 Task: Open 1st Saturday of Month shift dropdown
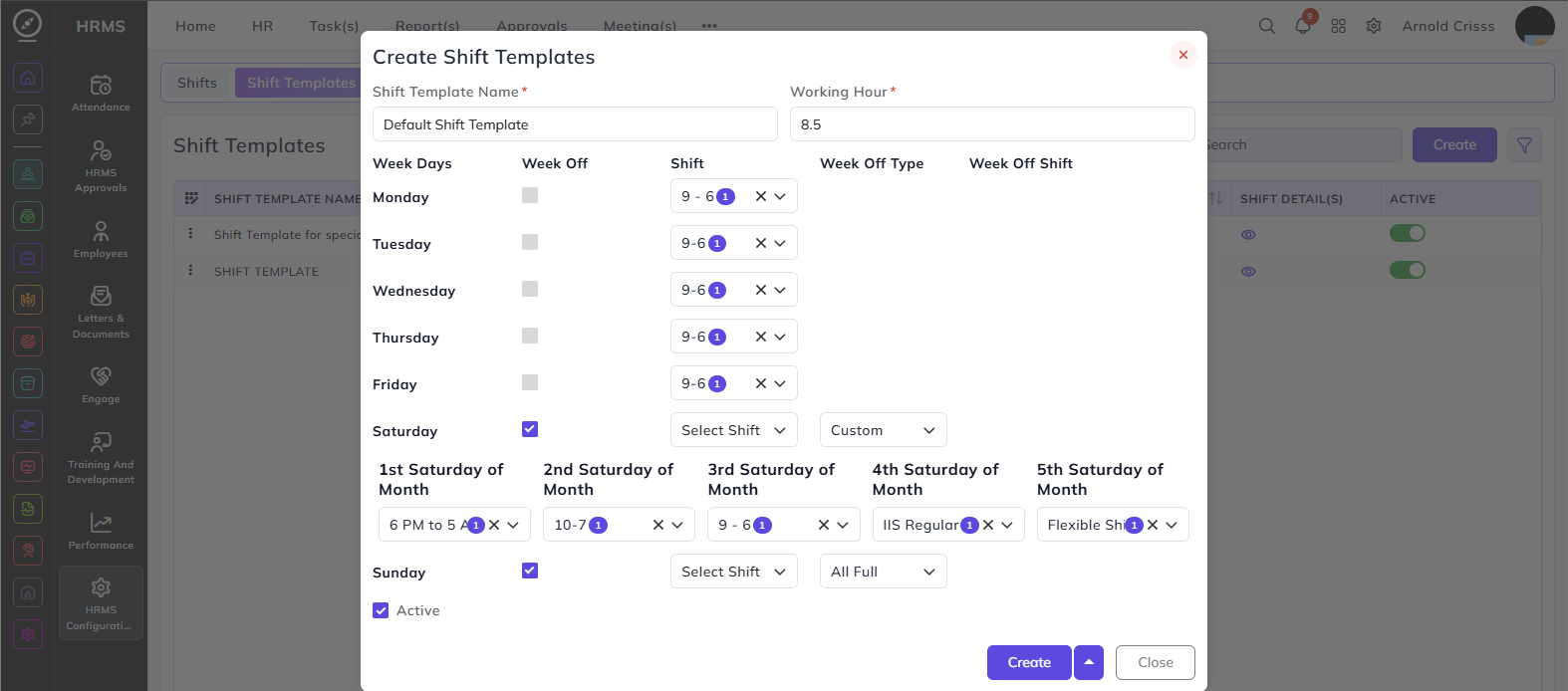(x=454, y=525)
